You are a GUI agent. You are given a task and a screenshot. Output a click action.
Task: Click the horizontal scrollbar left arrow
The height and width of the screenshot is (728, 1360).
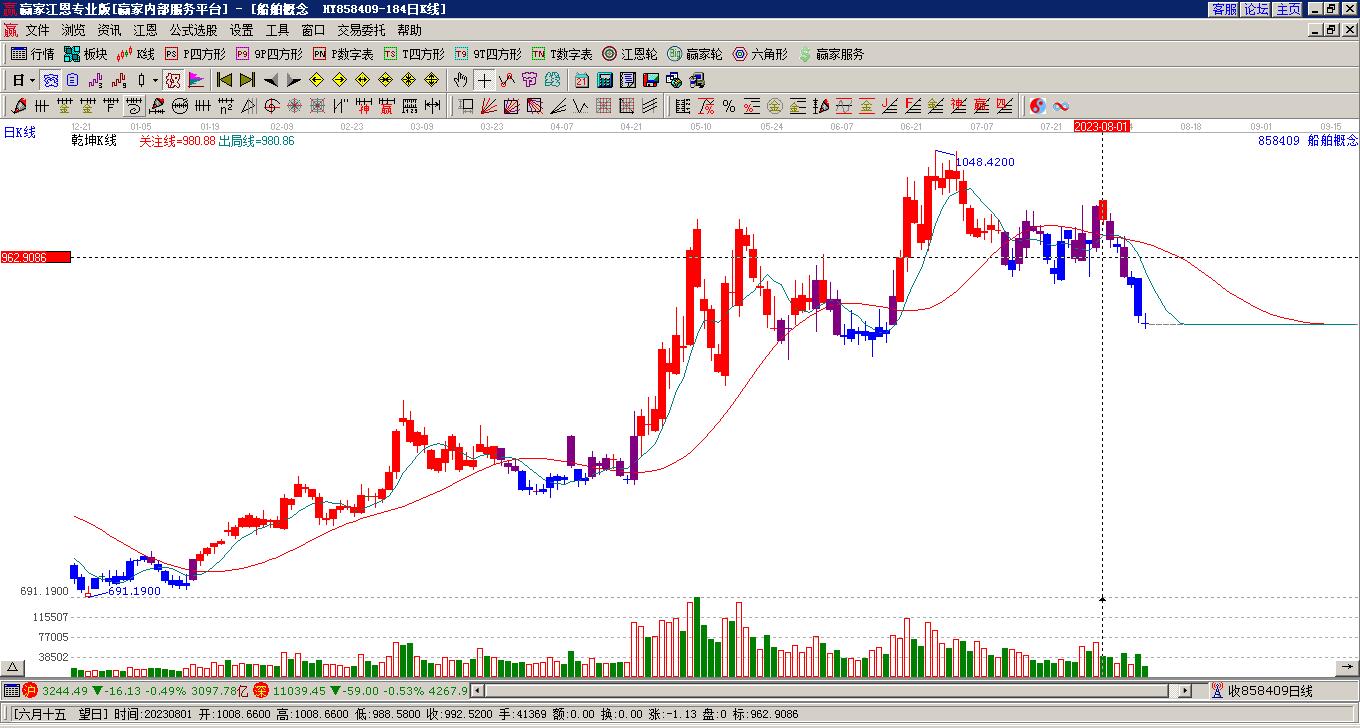coord(478,690)
